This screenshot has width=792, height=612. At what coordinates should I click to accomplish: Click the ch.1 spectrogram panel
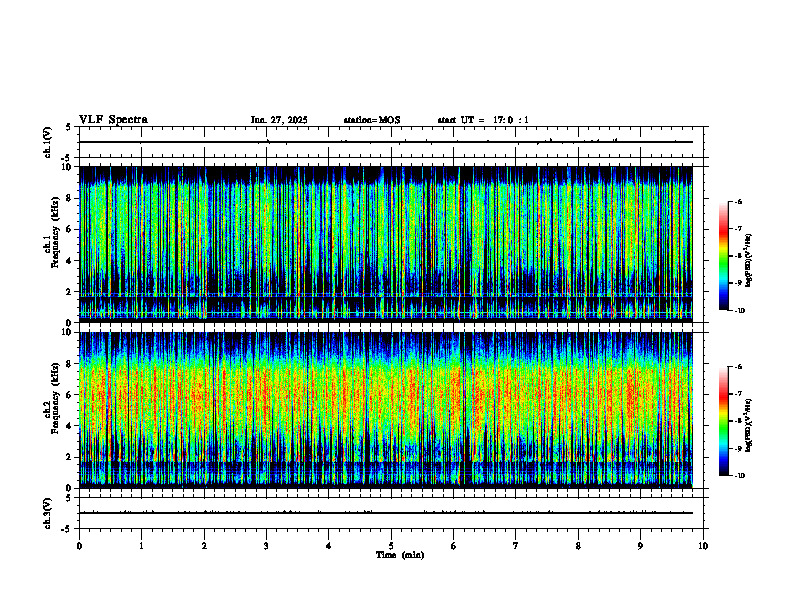pos(386,244)
